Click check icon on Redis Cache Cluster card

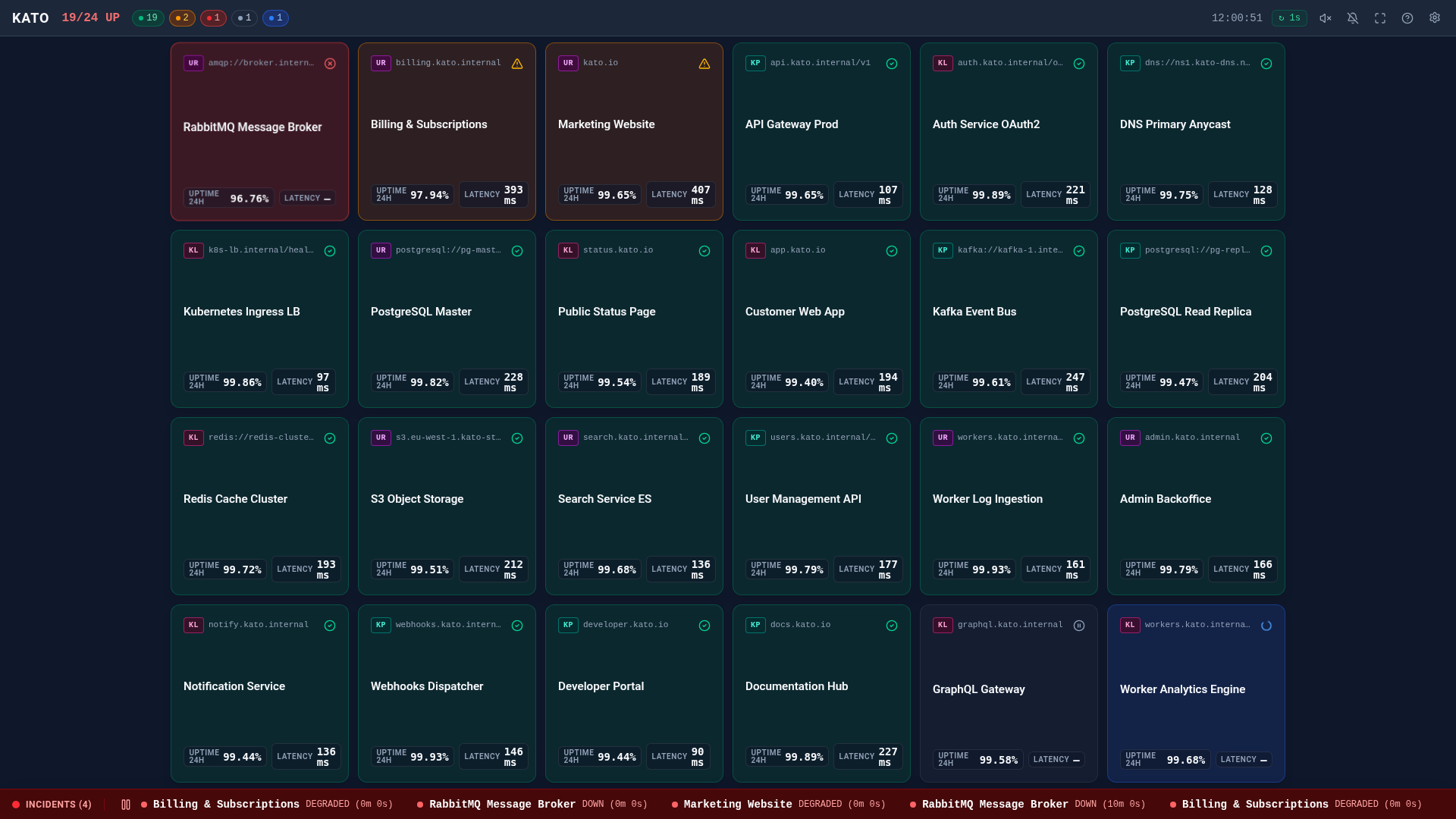tap(330, 438)
